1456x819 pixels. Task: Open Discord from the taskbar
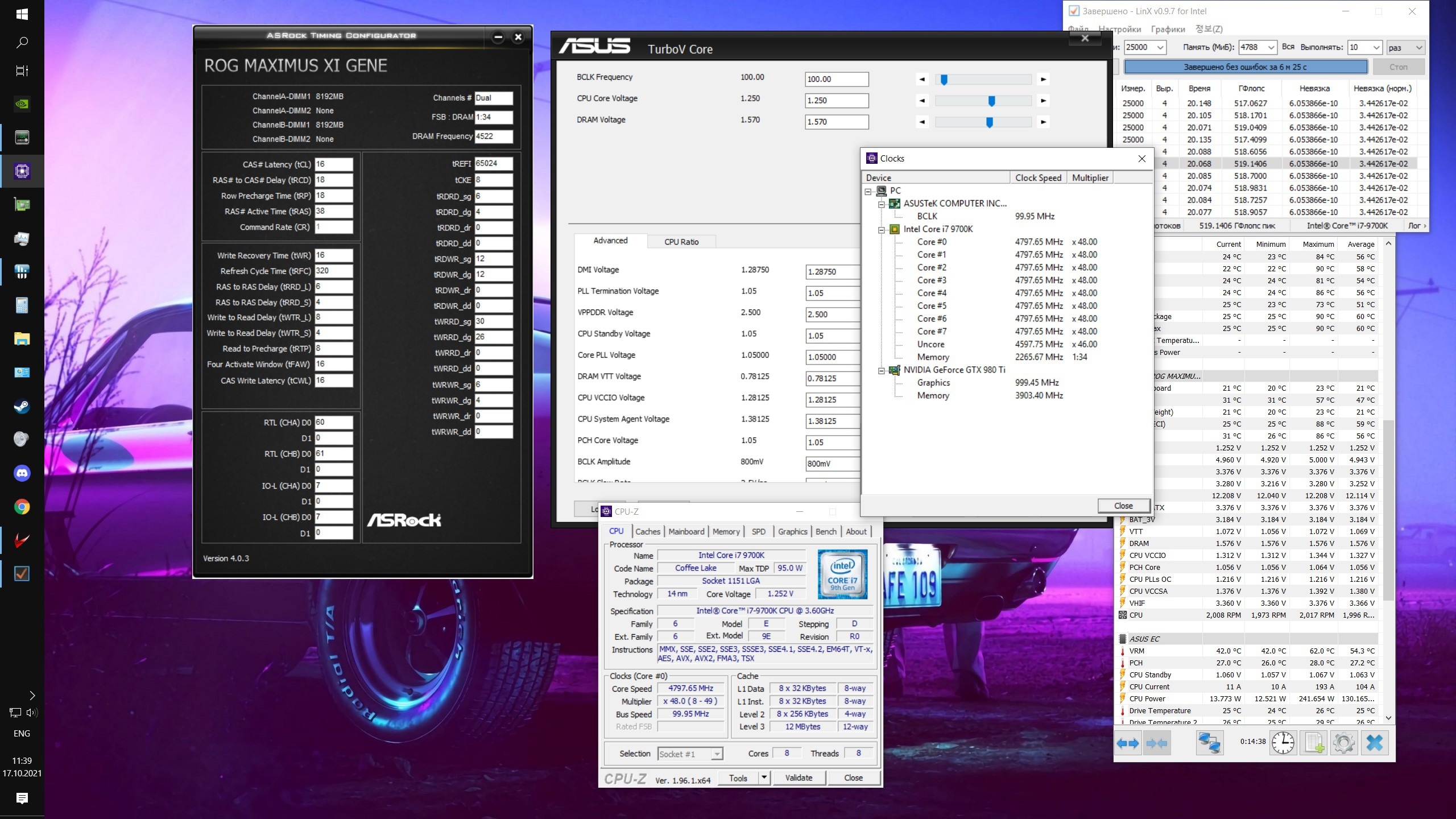pos(22,473)
